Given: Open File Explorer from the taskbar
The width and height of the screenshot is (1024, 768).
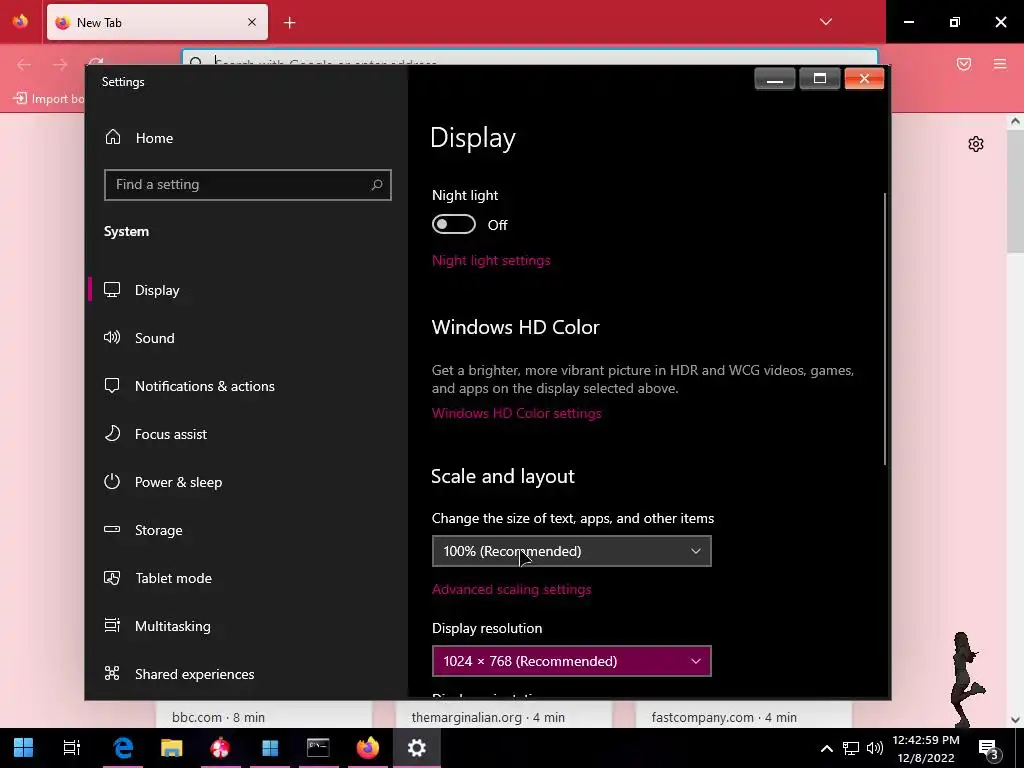Looking at the screenshot, I should [x=172, y=747].
